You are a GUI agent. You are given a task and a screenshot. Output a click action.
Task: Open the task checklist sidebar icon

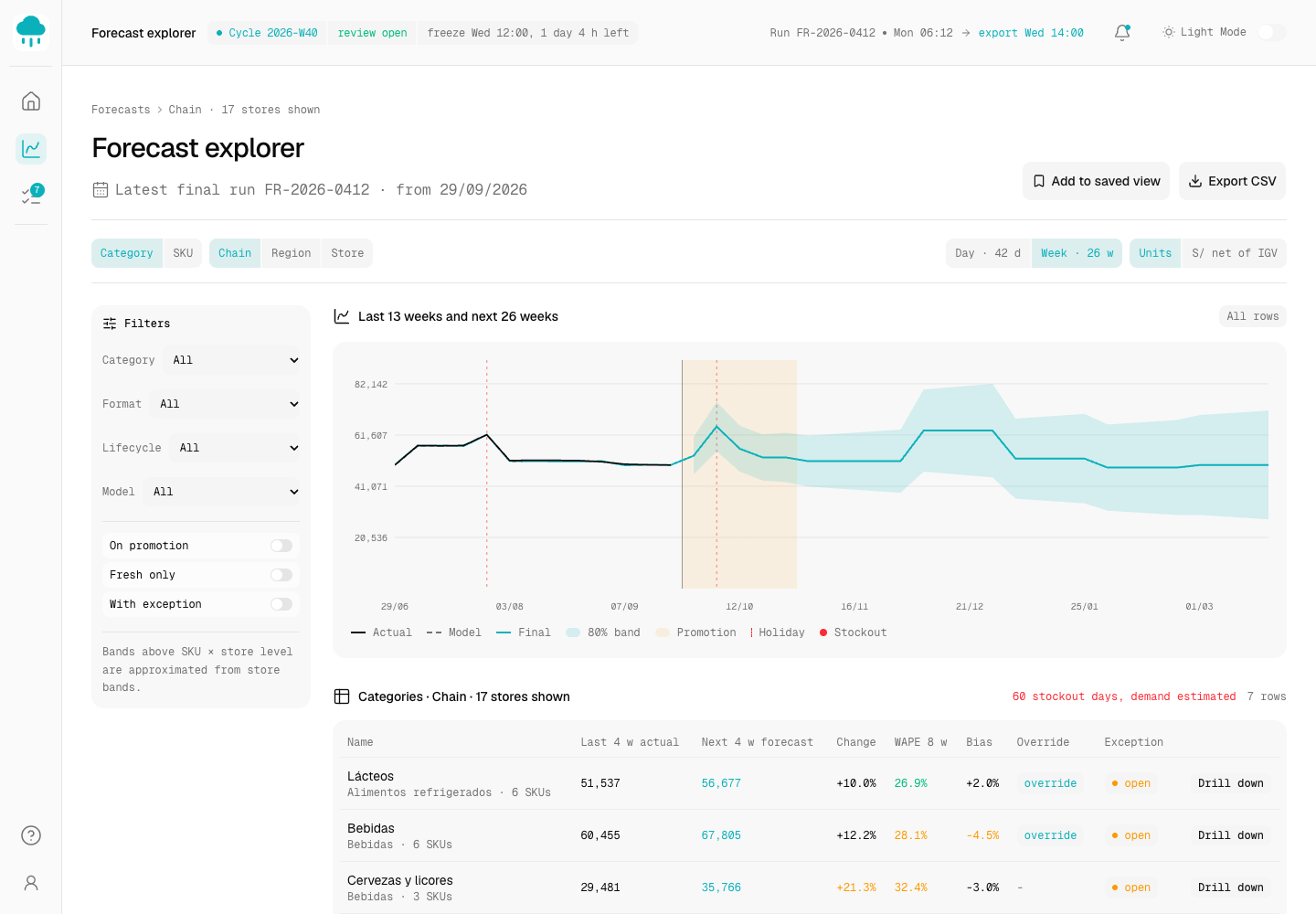tap(31, 196)
